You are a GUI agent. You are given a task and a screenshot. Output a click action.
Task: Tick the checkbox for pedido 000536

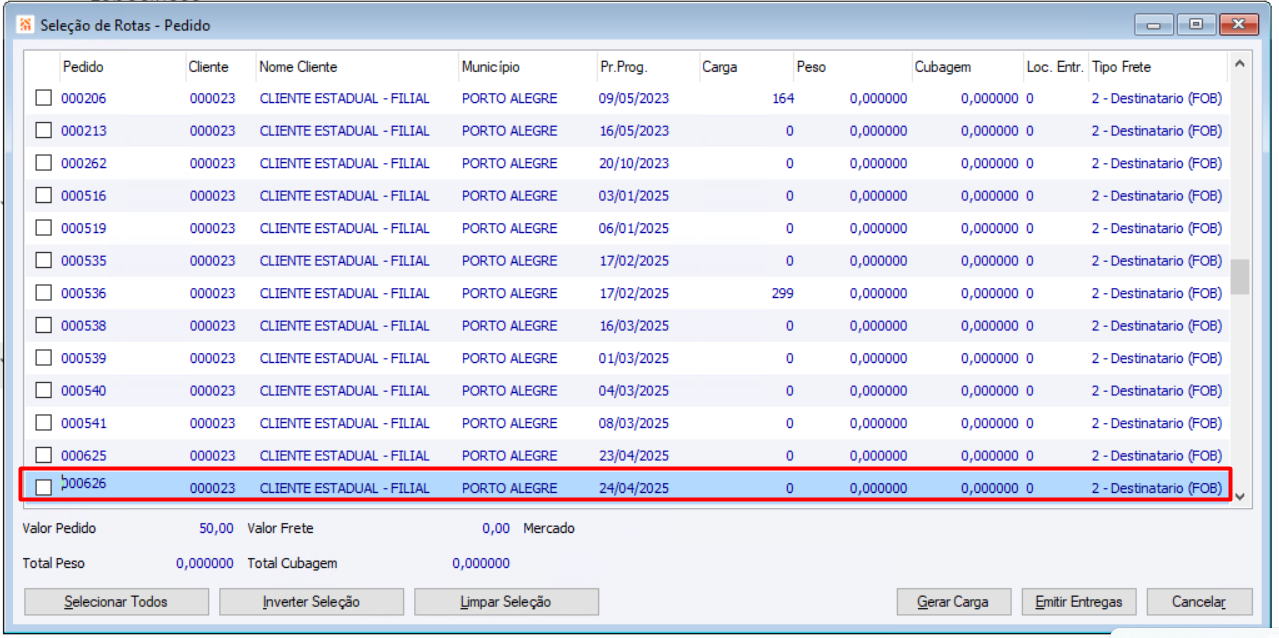tap(43, 293)
